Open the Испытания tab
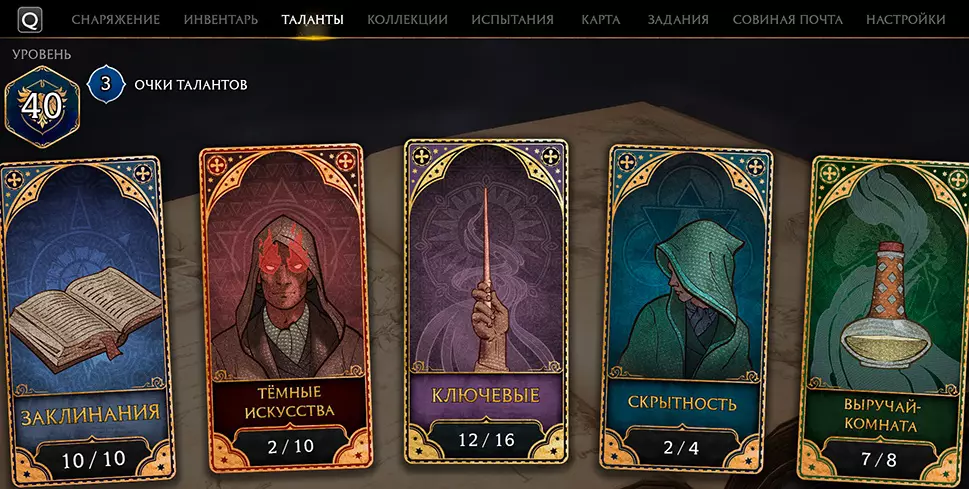The image size is (969, 489). 512,20
